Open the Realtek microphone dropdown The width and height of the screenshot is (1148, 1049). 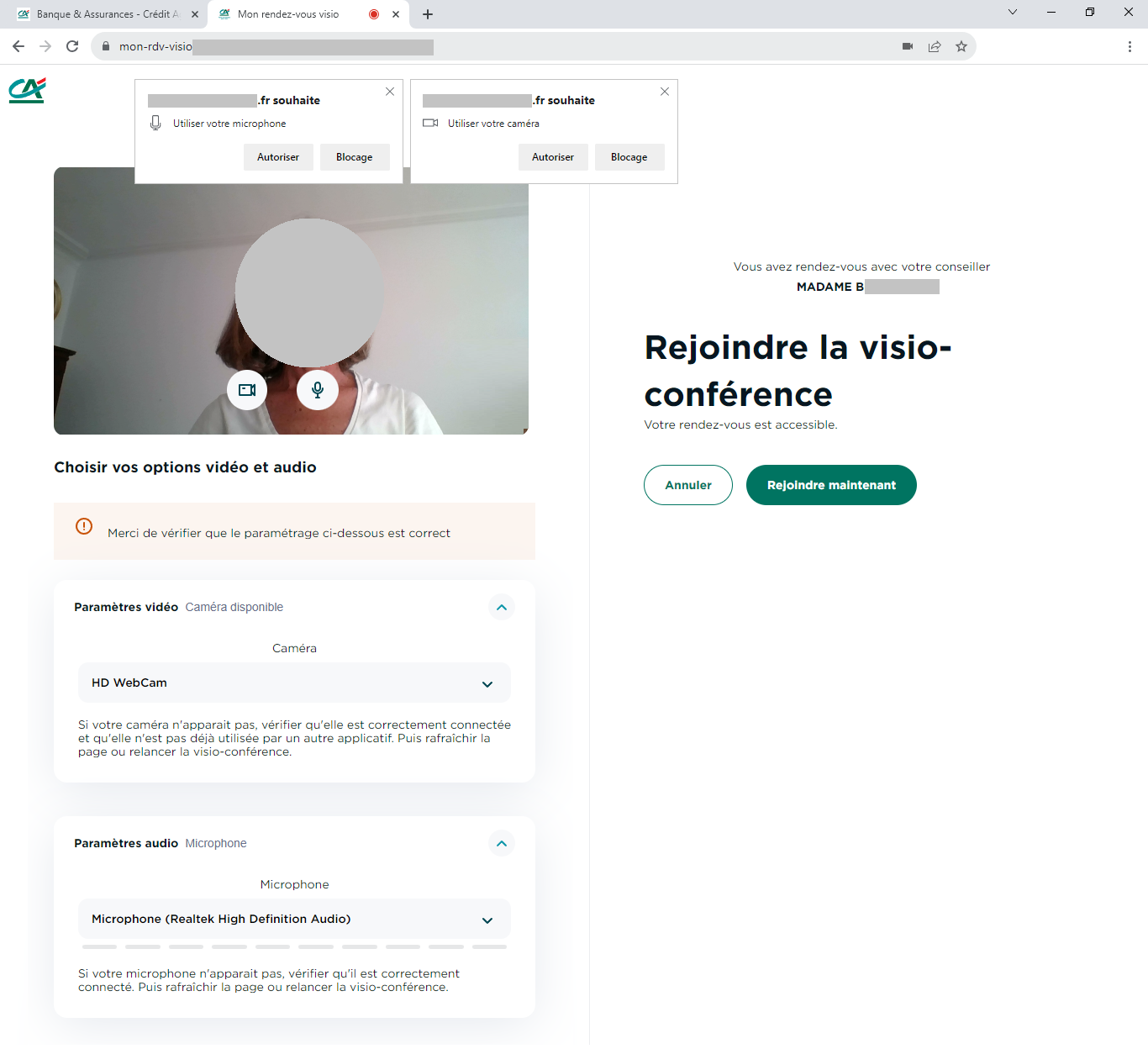pyautogui.click(x=294, y=920)
